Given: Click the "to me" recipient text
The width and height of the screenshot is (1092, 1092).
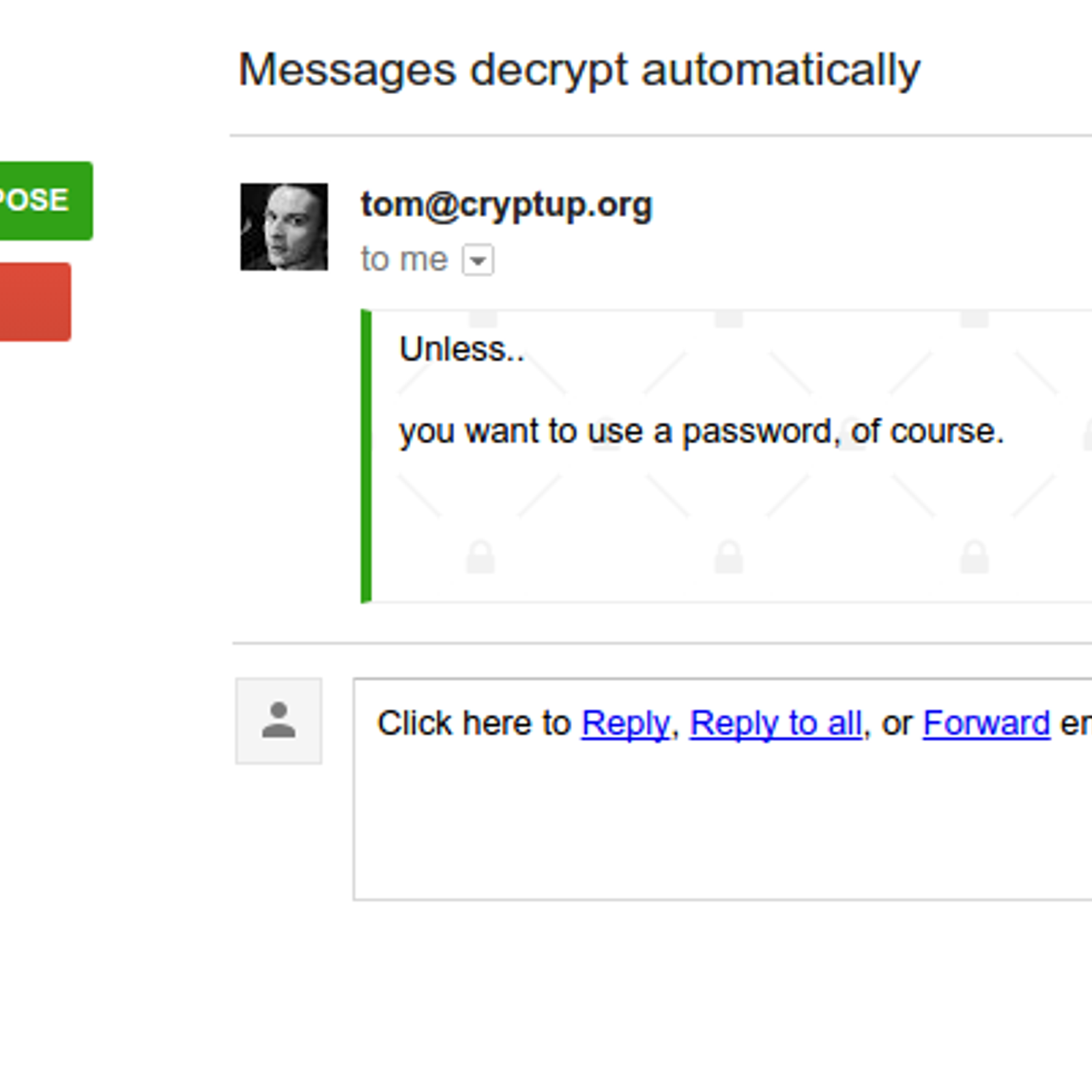Looking at the screenshot, I should coord(404,259).
